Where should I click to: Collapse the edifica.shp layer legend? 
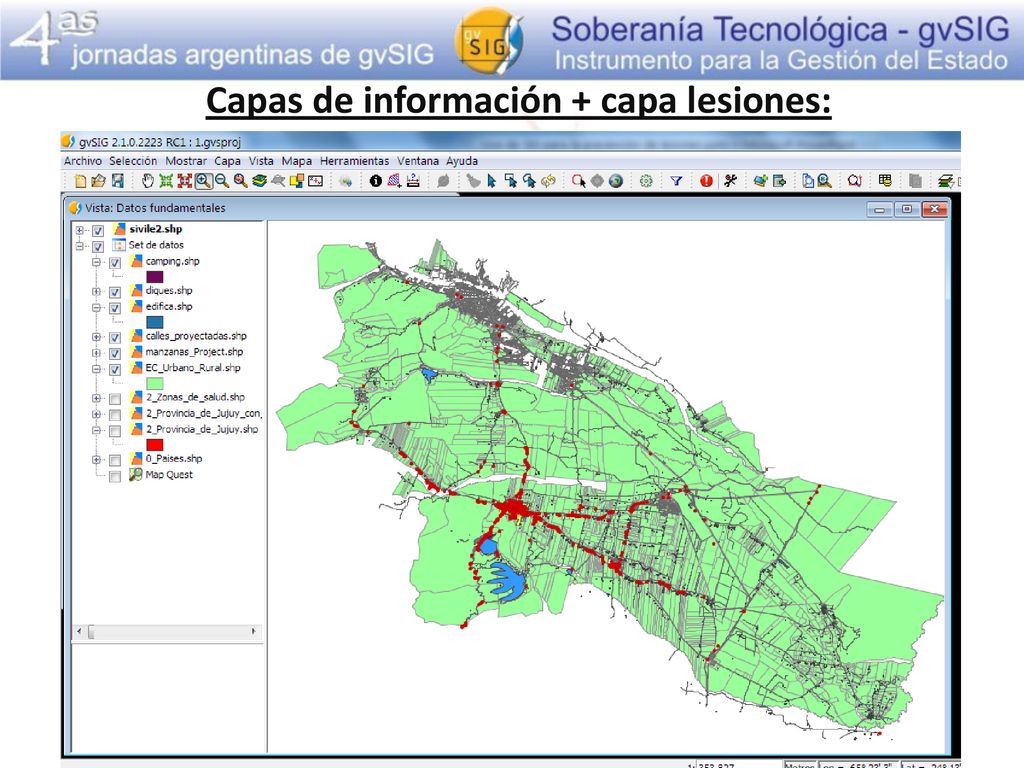point(97,307)
